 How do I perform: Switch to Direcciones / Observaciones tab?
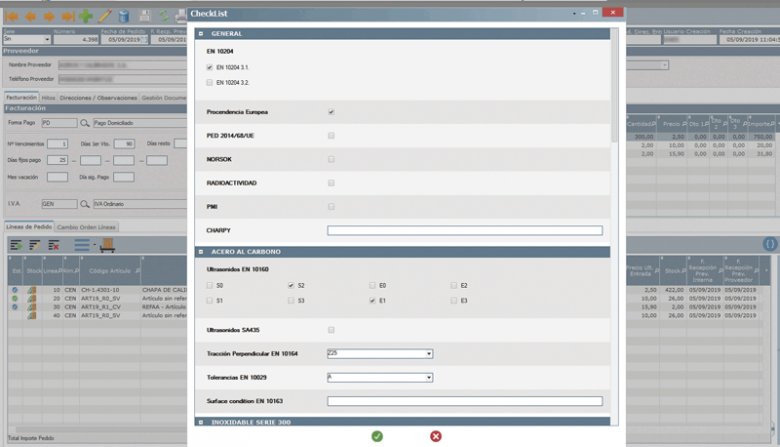point(99,98)
